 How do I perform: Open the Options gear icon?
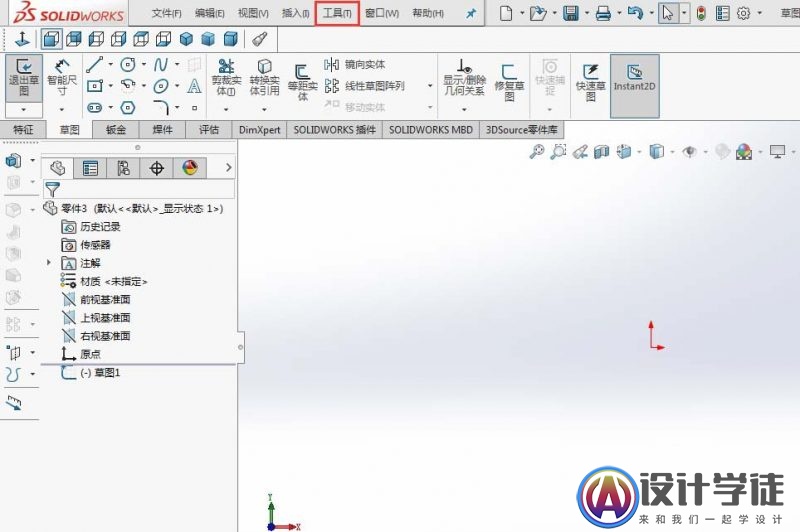coord(743,13)
